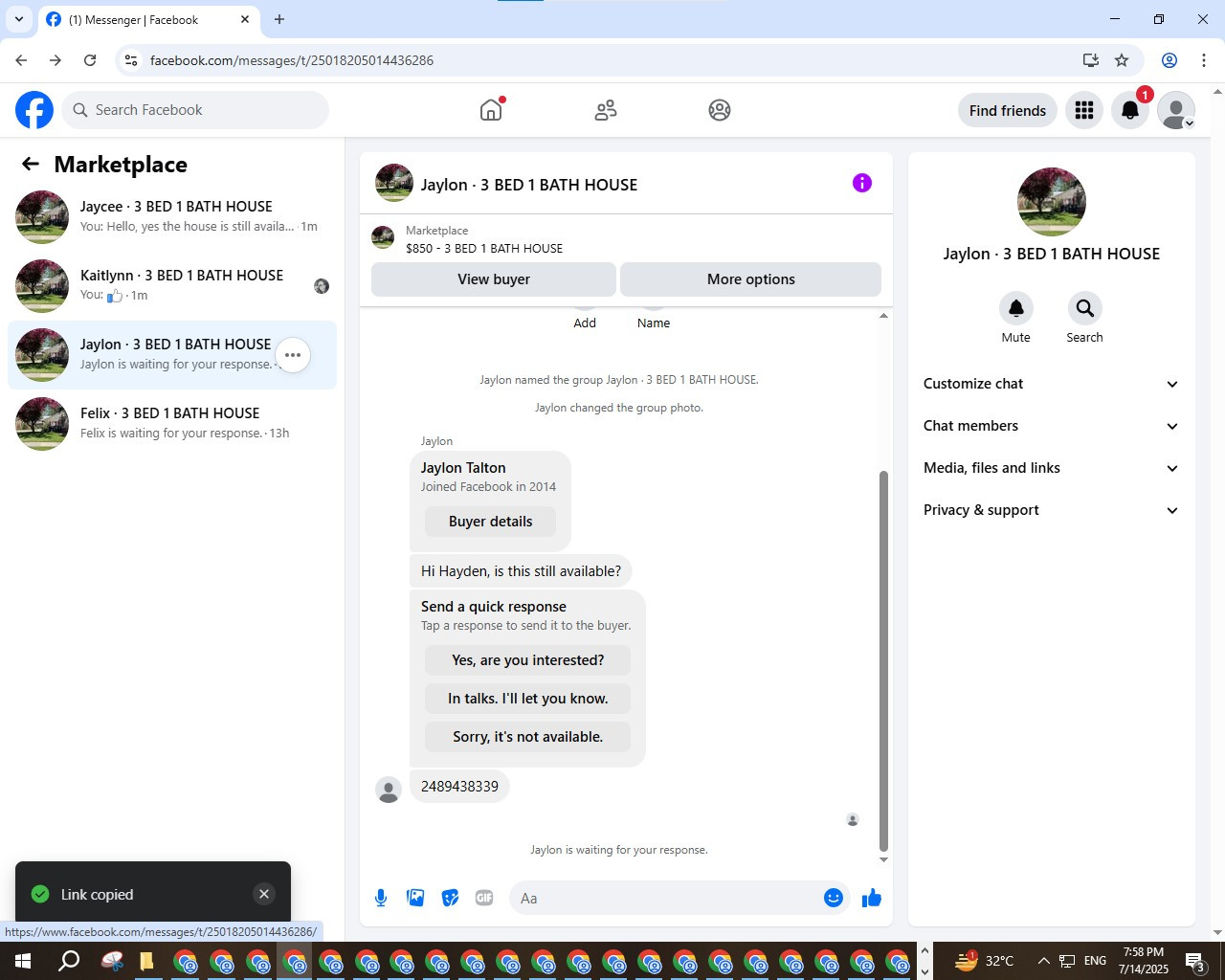1225x980 pixels.
Task: Open the emoji picker in message box
Action: click(834, 898)
